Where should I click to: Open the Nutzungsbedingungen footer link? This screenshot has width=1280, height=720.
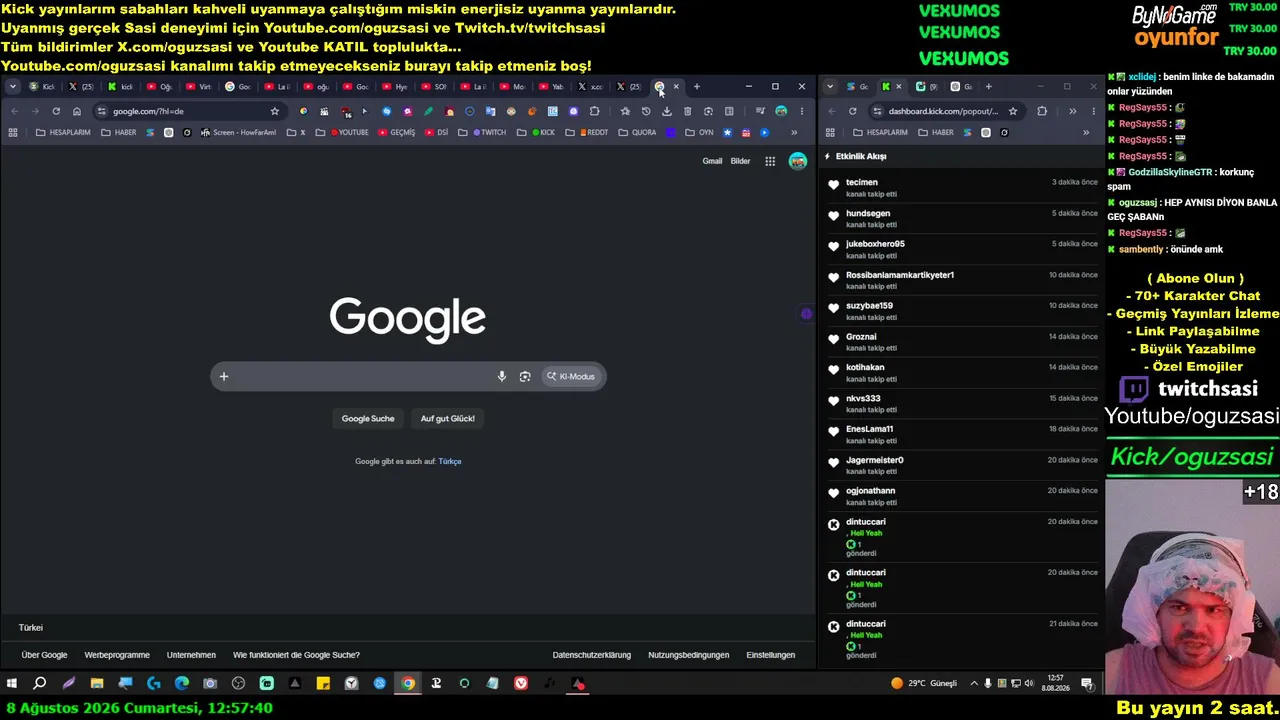689,655
